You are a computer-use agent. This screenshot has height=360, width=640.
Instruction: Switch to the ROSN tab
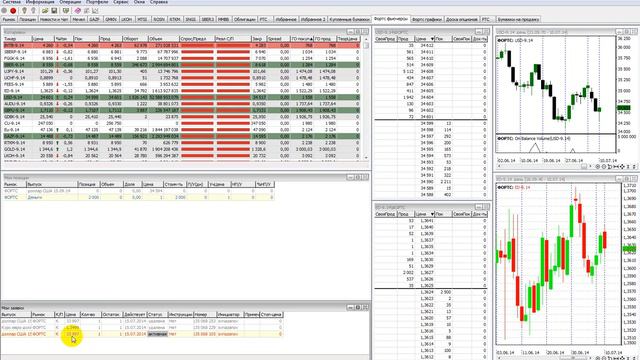[159, 19]
